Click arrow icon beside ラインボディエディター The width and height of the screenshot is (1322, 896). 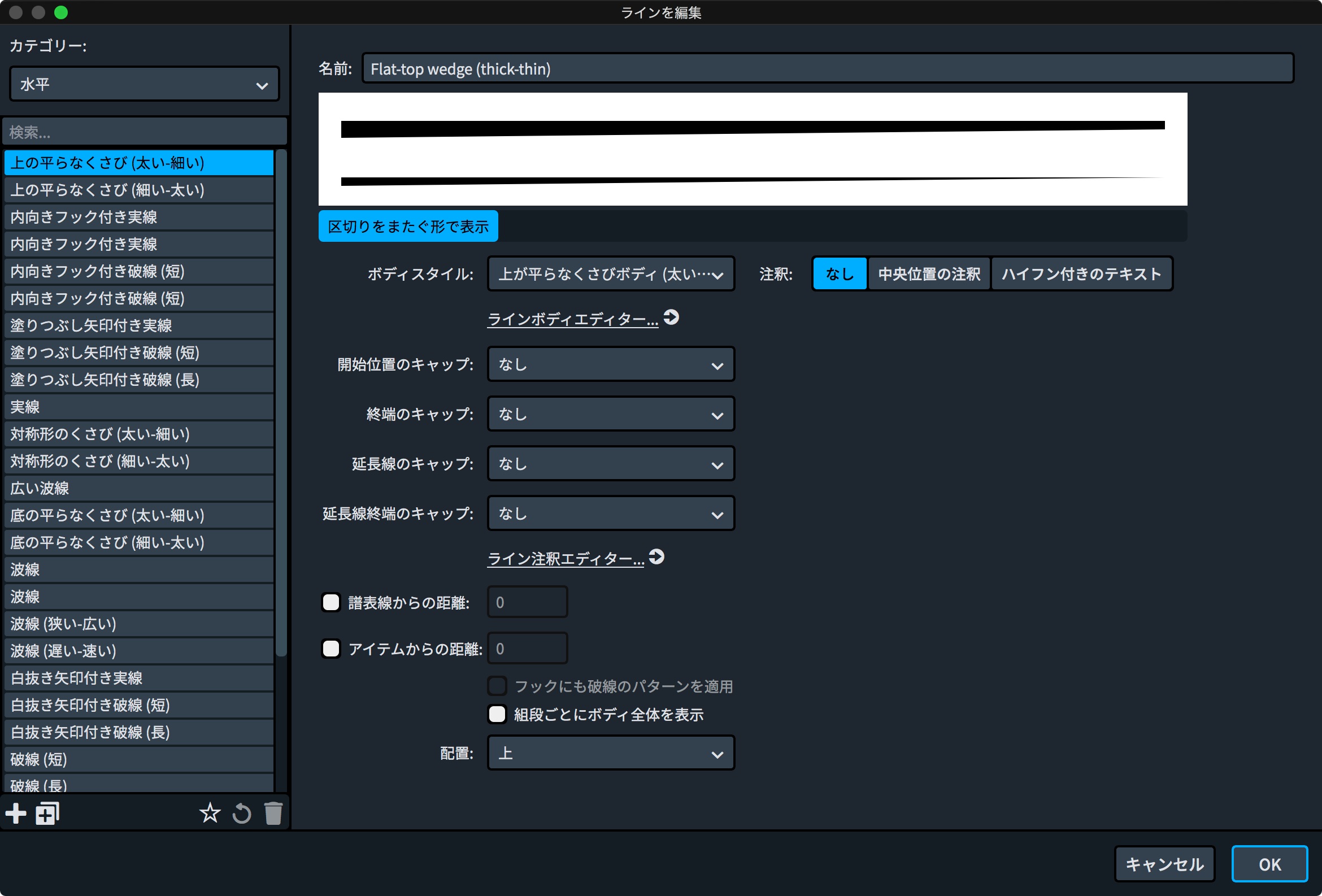click(x=671, y=317)
